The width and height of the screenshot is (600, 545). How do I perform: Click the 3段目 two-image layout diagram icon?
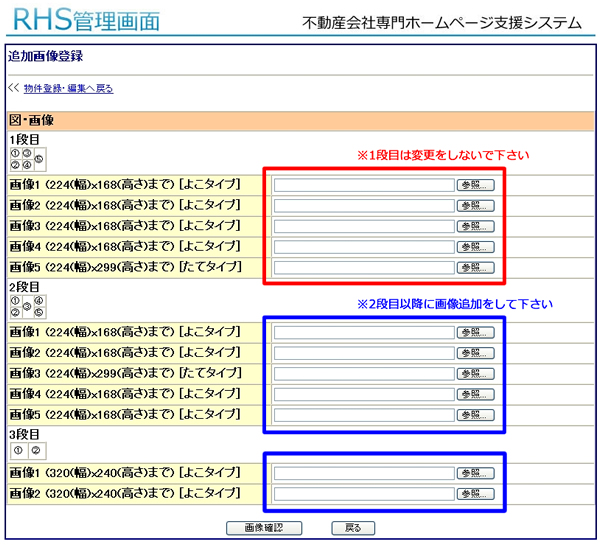coord(28,450)
